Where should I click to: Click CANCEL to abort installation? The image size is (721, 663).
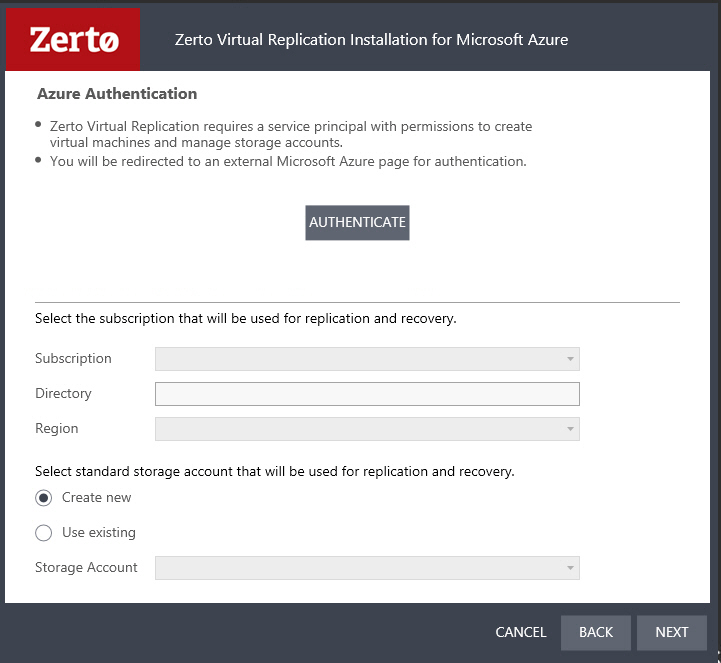pyautogui.click(x=521, y=632)
